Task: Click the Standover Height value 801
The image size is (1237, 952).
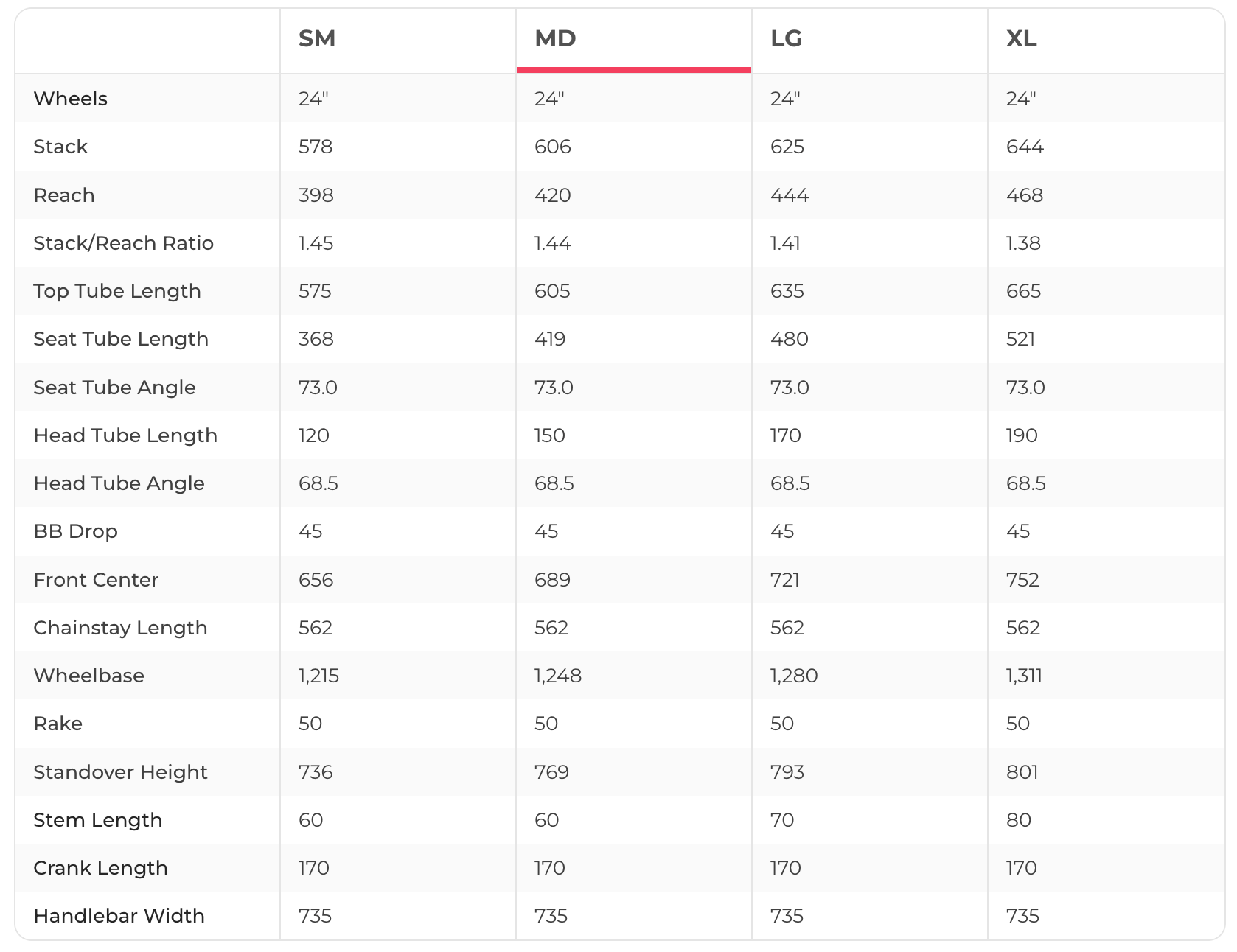Action: pos(1022,772)
